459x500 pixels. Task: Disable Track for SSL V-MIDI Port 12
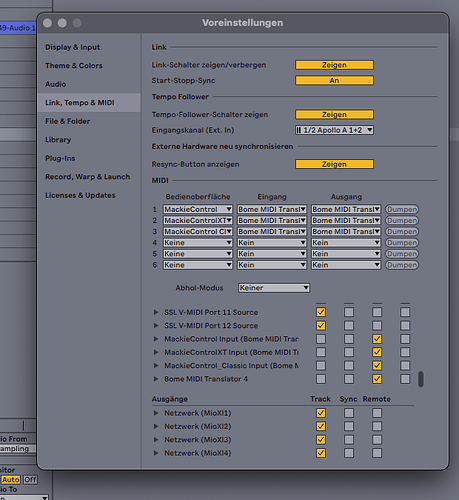[x=321, y=326]
